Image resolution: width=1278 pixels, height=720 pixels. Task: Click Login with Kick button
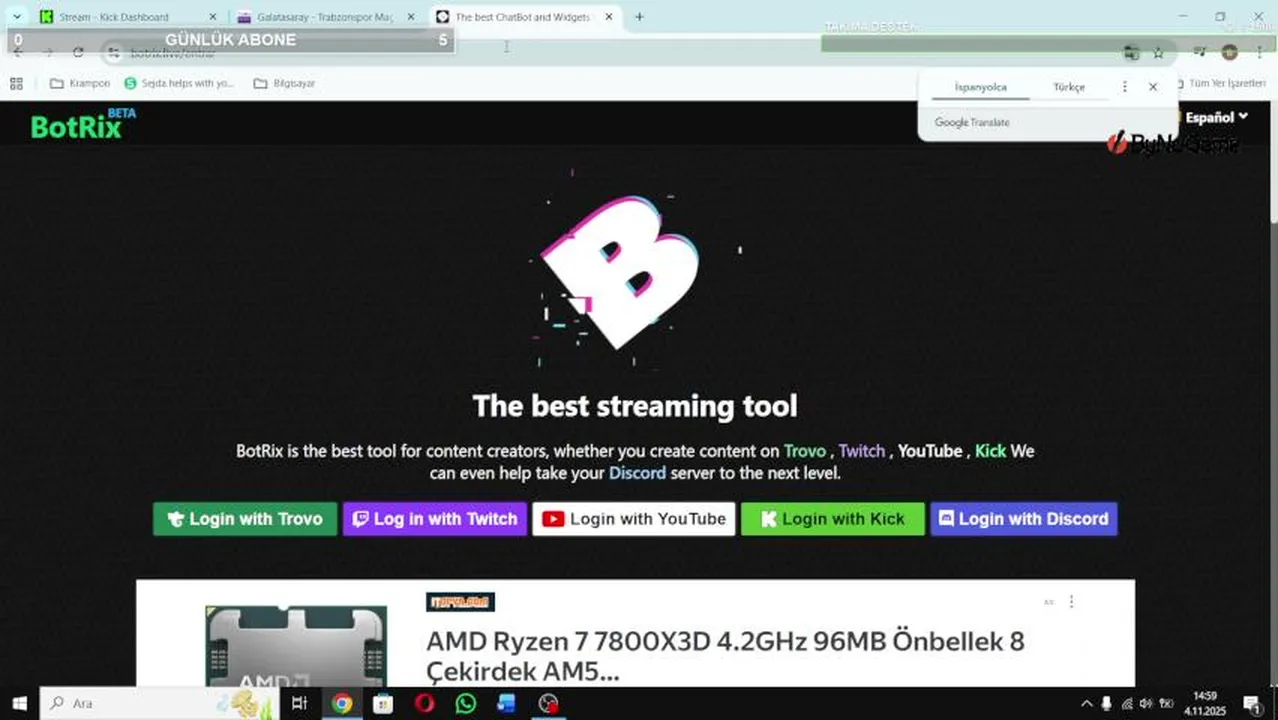(832, 519)
